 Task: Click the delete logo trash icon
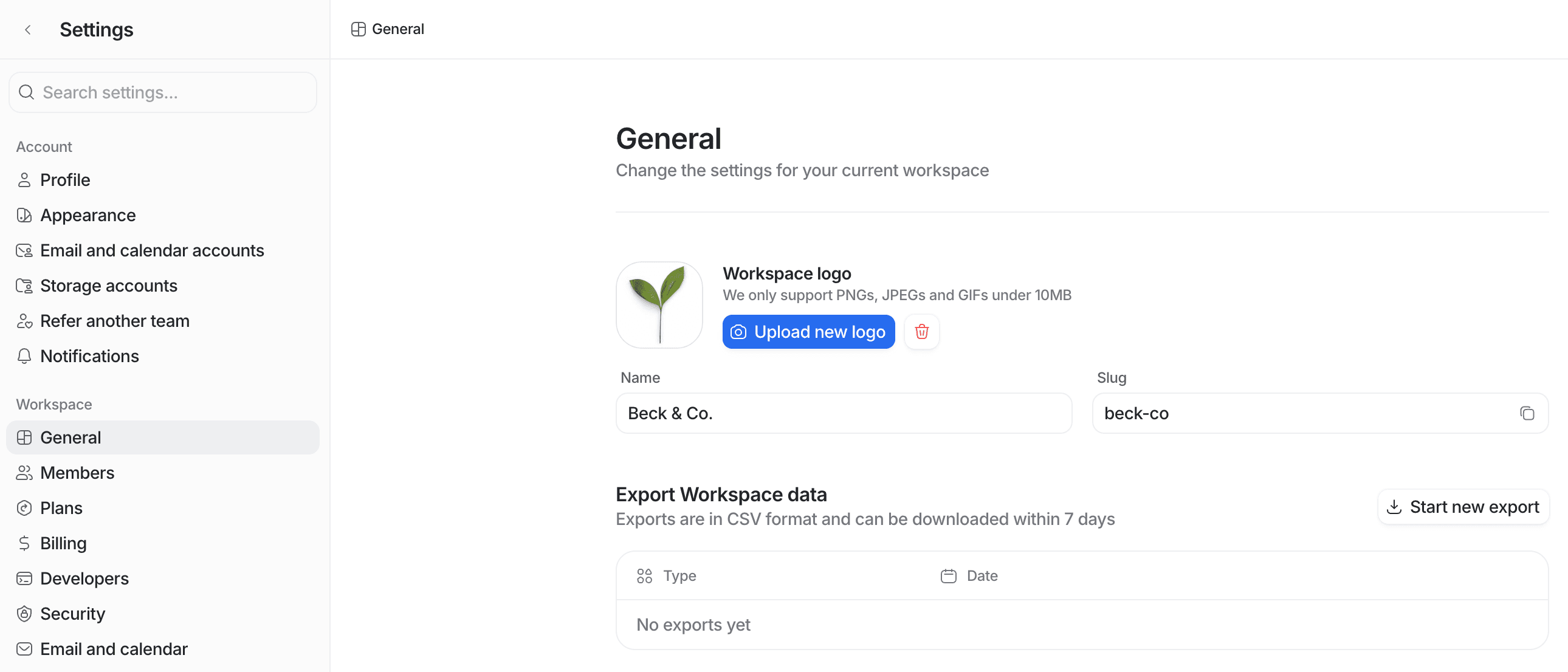tap(921, 331)
